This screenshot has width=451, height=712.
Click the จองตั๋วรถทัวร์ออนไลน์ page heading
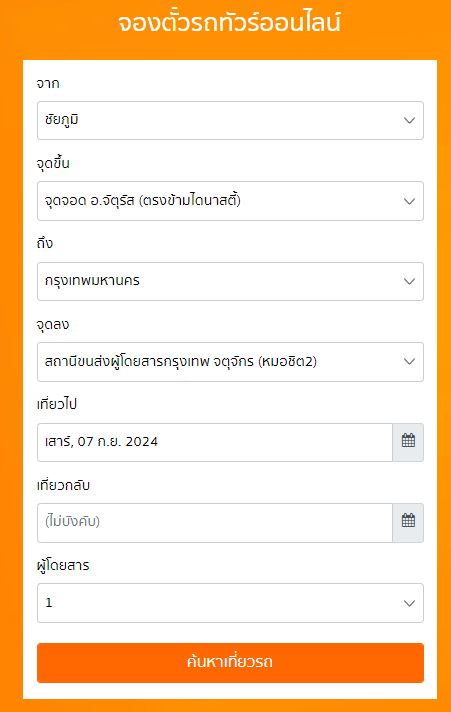229,23
